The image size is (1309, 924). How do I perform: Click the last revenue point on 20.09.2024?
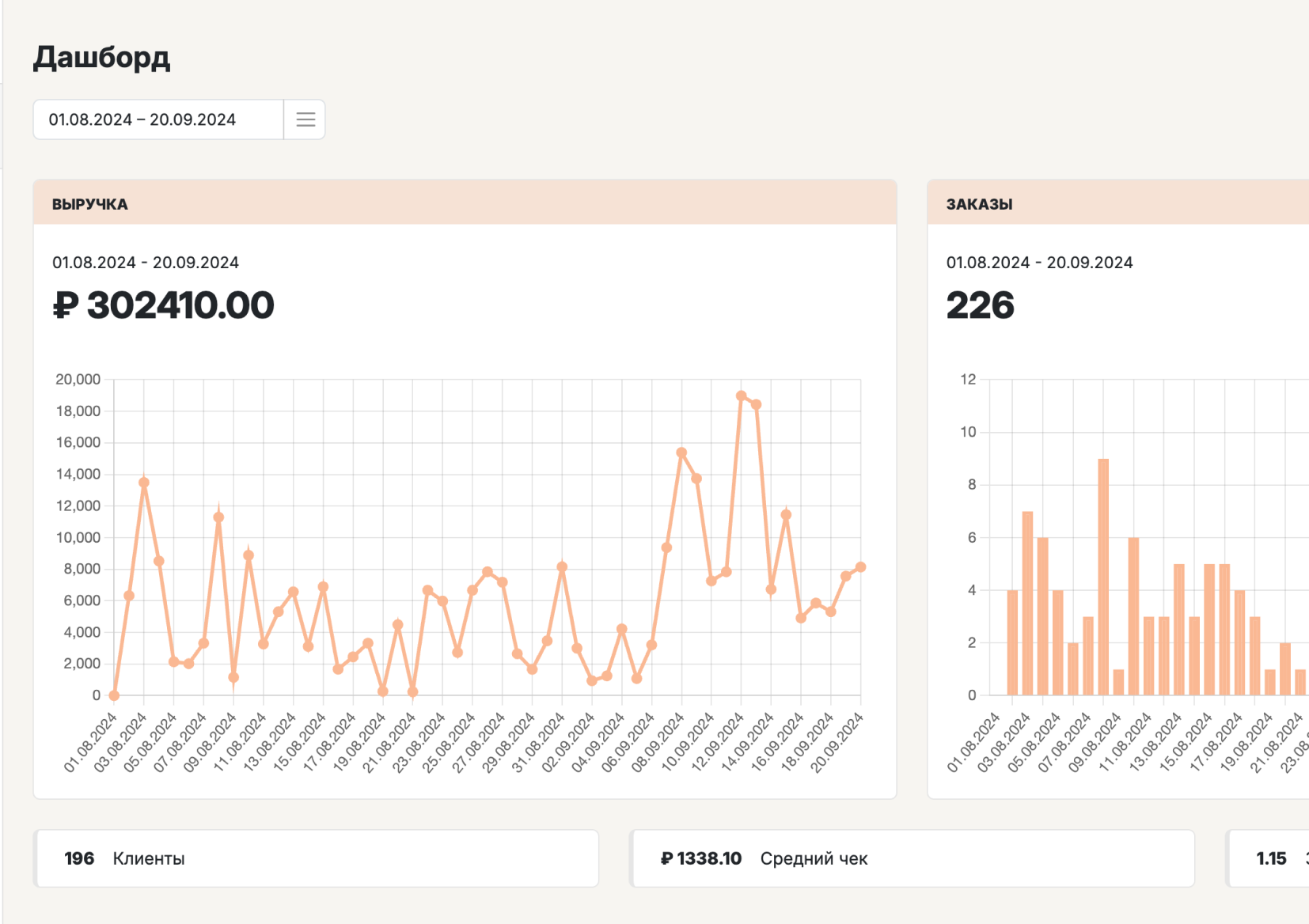tap(860, 567)
